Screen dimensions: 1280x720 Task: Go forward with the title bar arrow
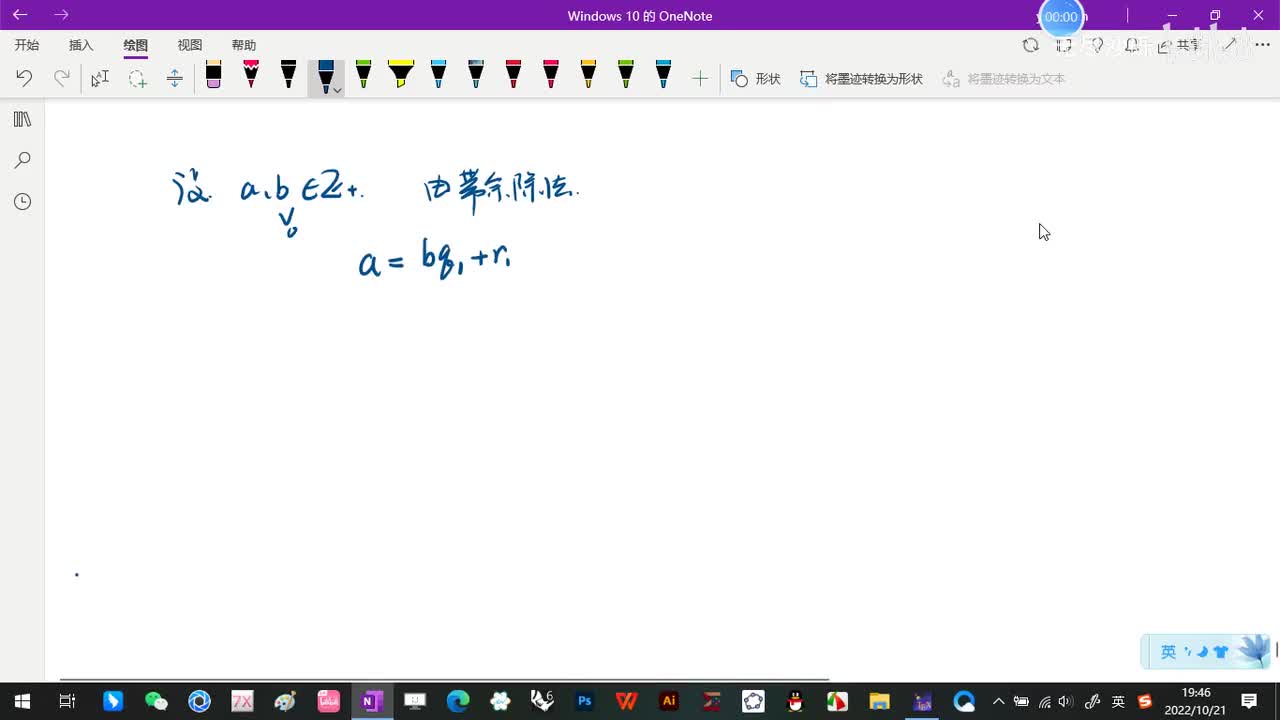click(62, 15)
